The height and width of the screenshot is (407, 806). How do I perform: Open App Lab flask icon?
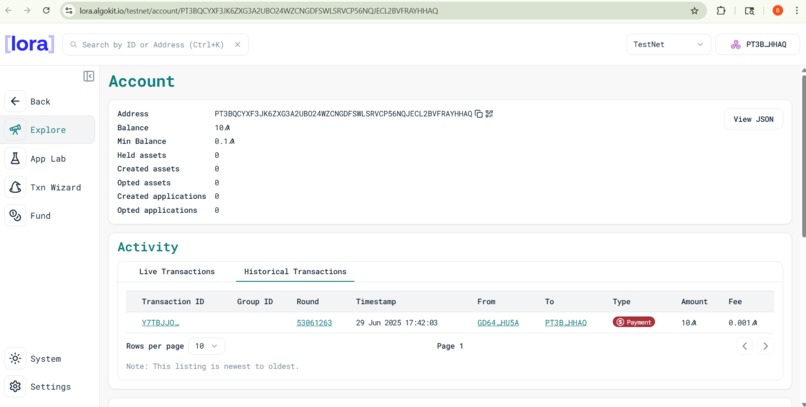pos(15,158)
